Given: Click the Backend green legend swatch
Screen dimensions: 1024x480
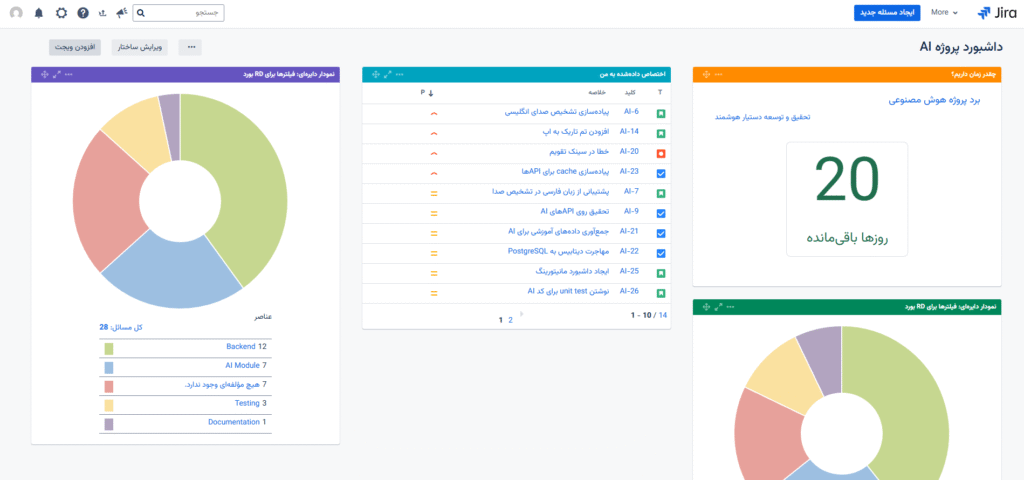Looking at the screenshot, I should pyautogui.click(x=108, y=349).
